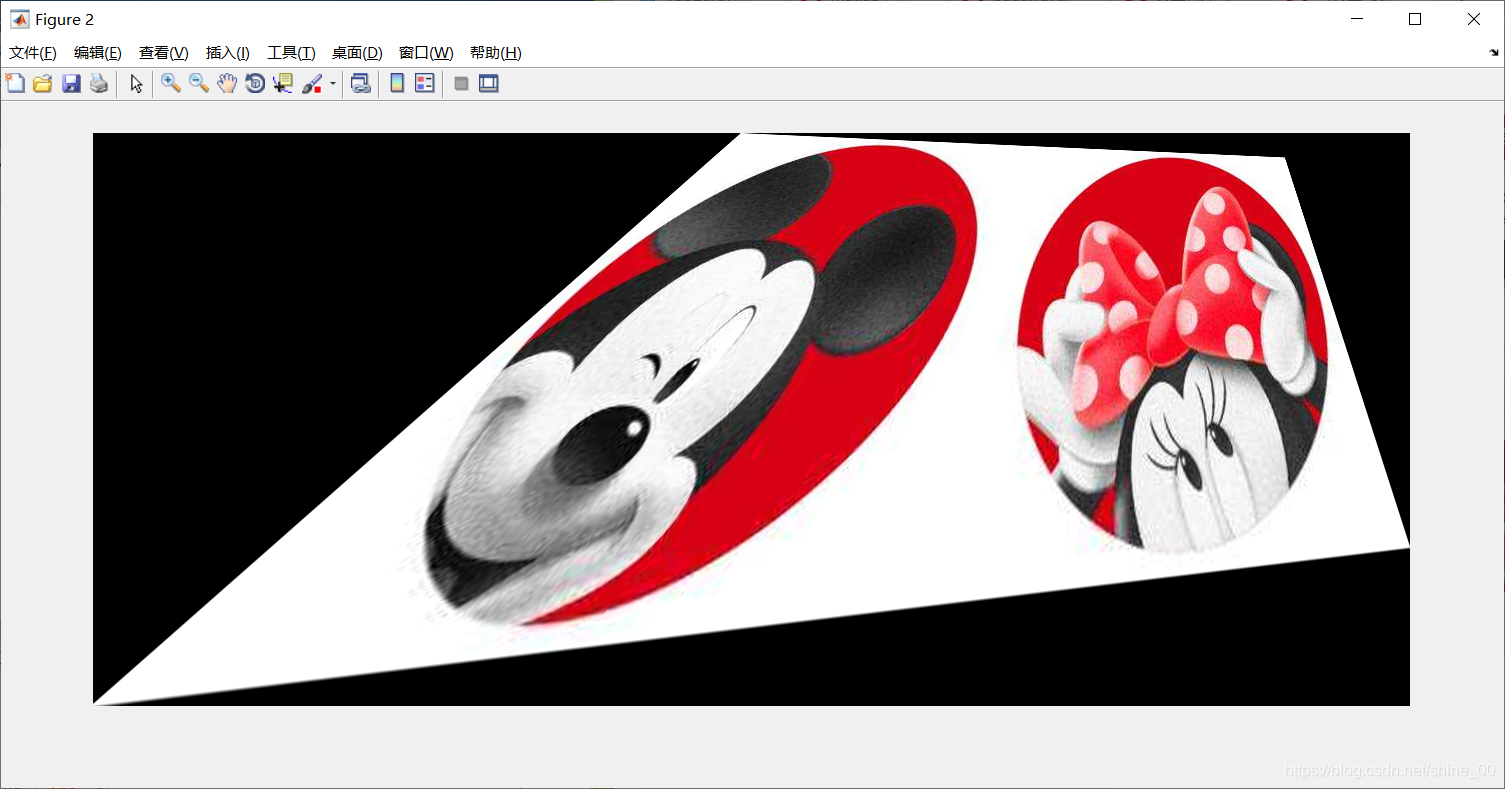The height and width of the screenshot is (789, 1505).
Task: Open the 插入(I) menu
Action: coord(228,53)
